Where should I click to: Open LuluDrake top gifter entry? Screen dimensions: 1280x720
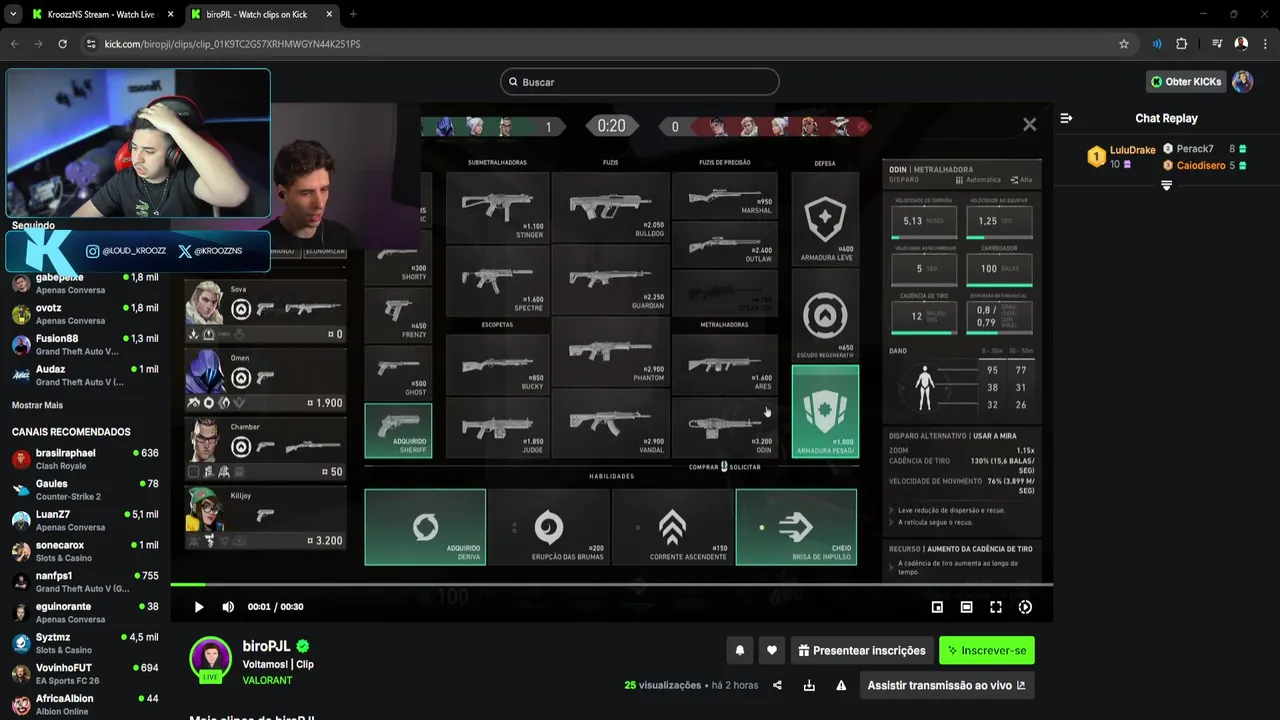pyautogui.click(x=1122, y=156)
